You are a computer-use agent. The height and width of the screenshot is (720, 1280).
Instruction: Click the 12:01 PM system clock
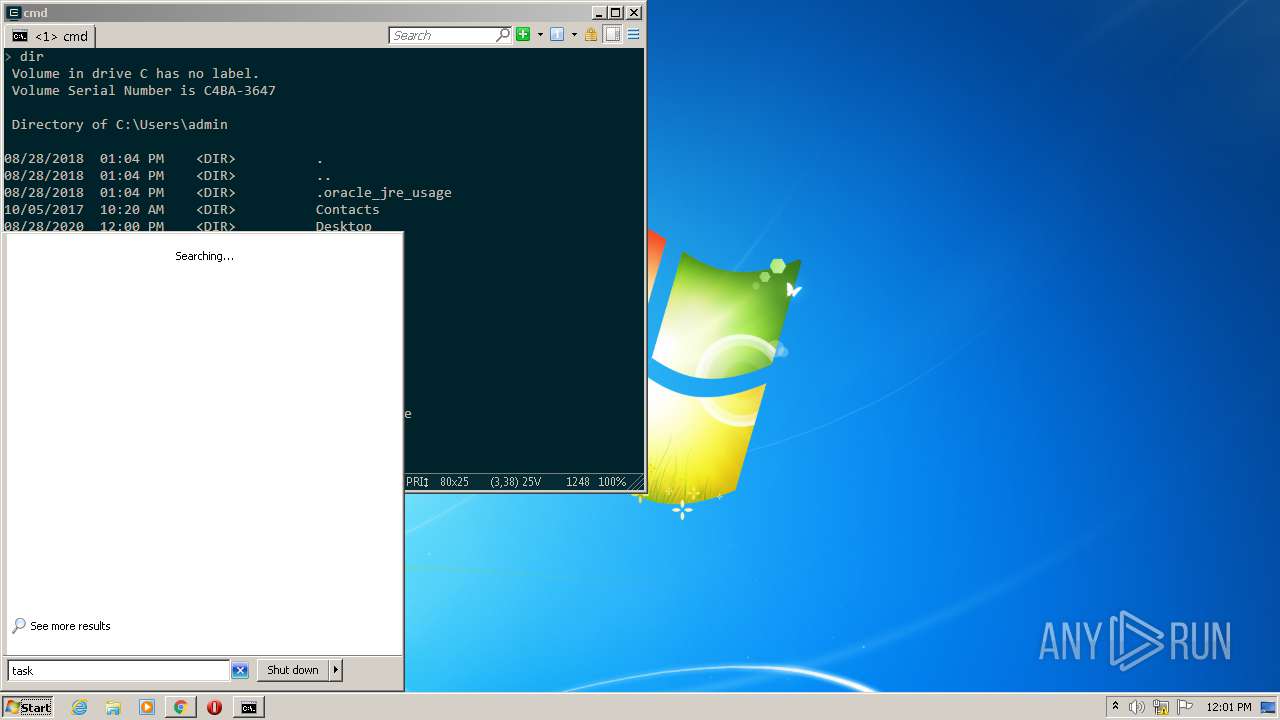(x=1229, y=707)
